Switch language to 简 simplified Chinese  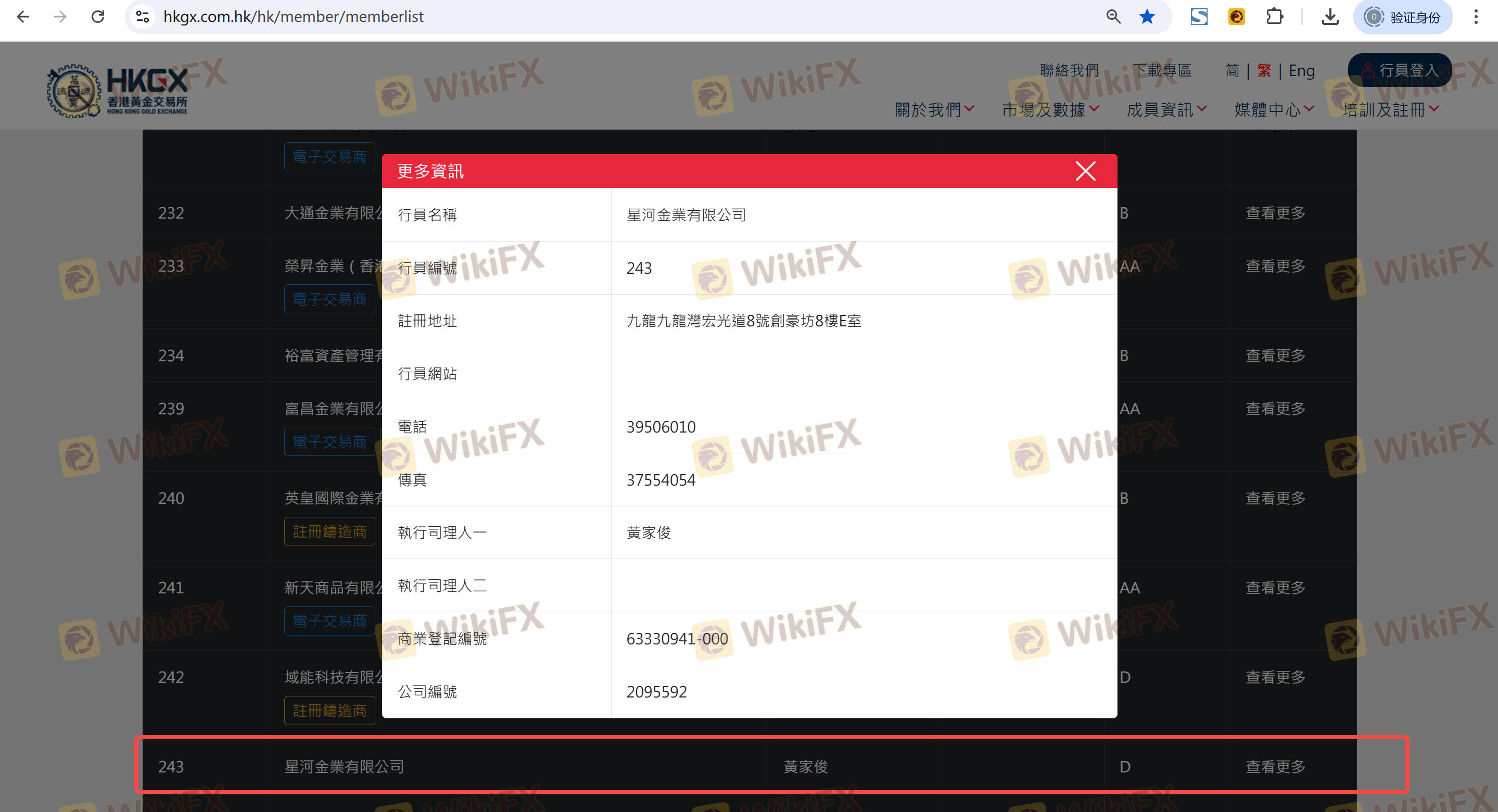(1232, 71)
